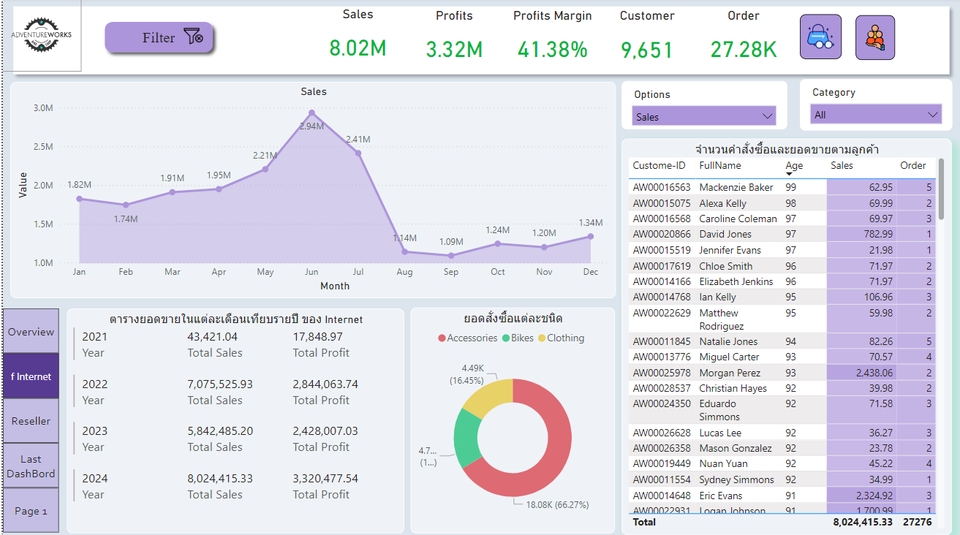This screenshot has width=960, height=535.
Task: Switch to the Overview tab
Action: coord(31,332)
